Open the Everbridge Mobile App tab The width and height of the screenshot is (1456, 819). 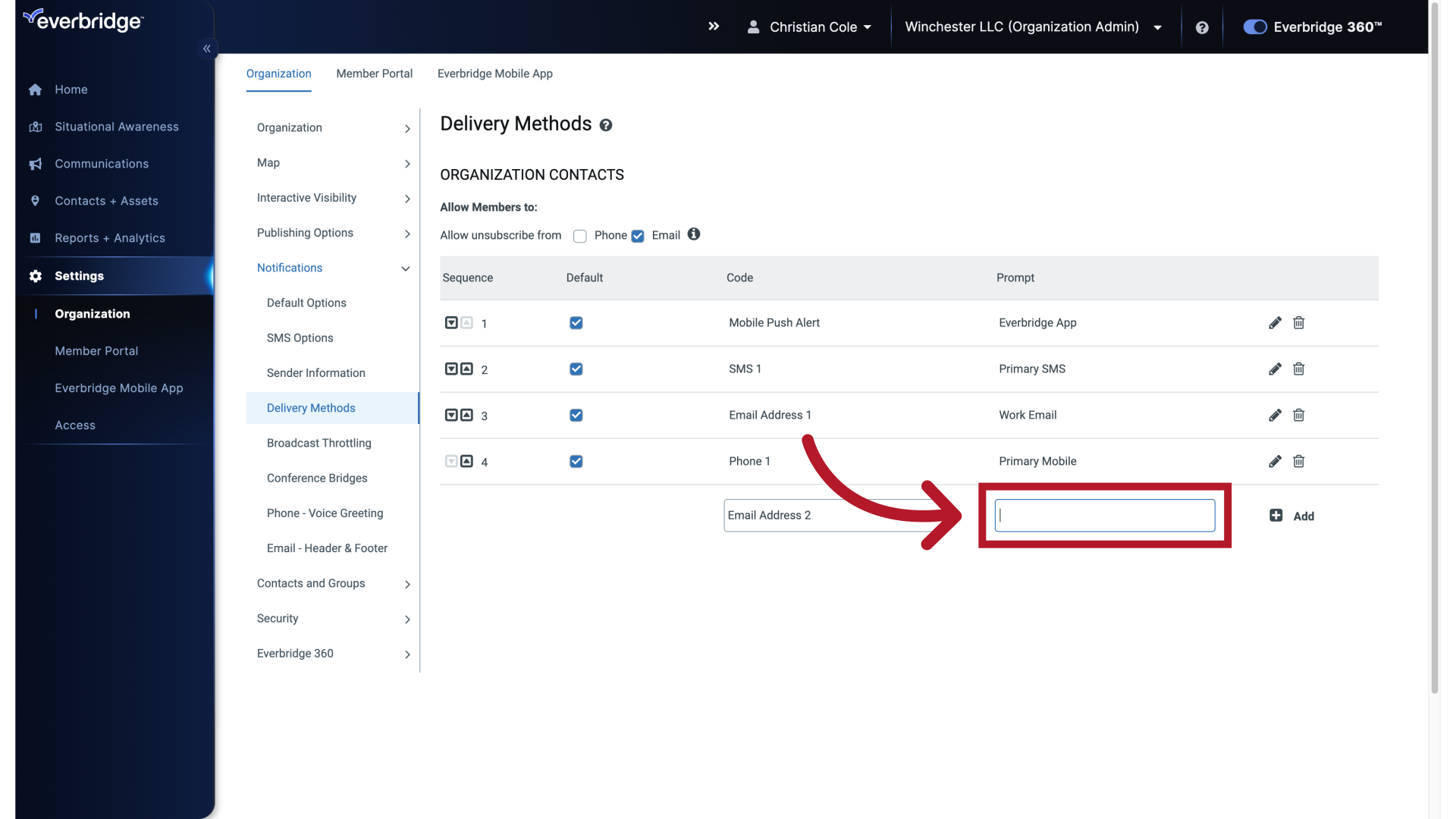(x=494, y=74)
